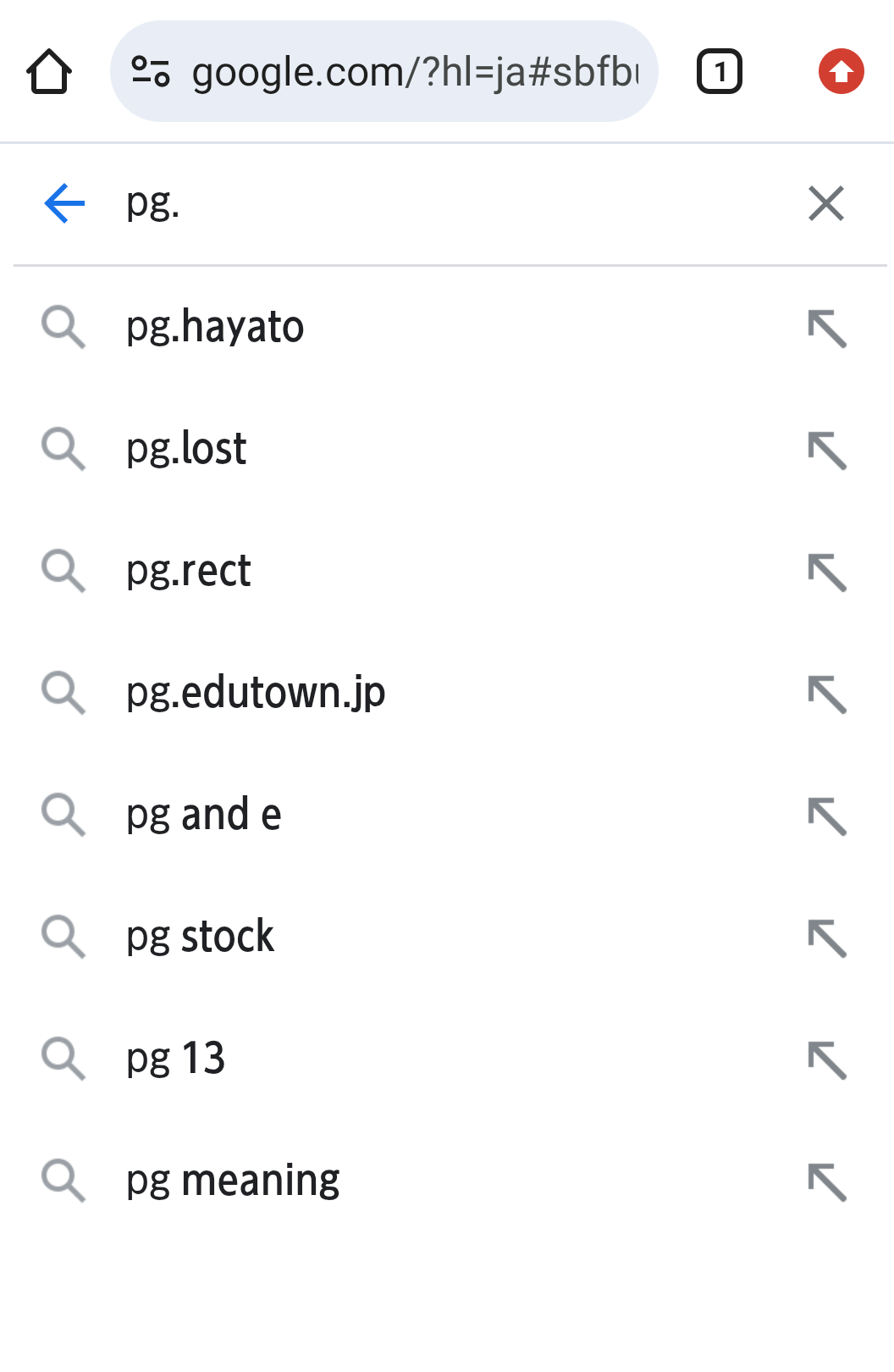Choose the pg.edutown.jp suggestion
Screen dimensions: 894x1372
click(256, 694)
